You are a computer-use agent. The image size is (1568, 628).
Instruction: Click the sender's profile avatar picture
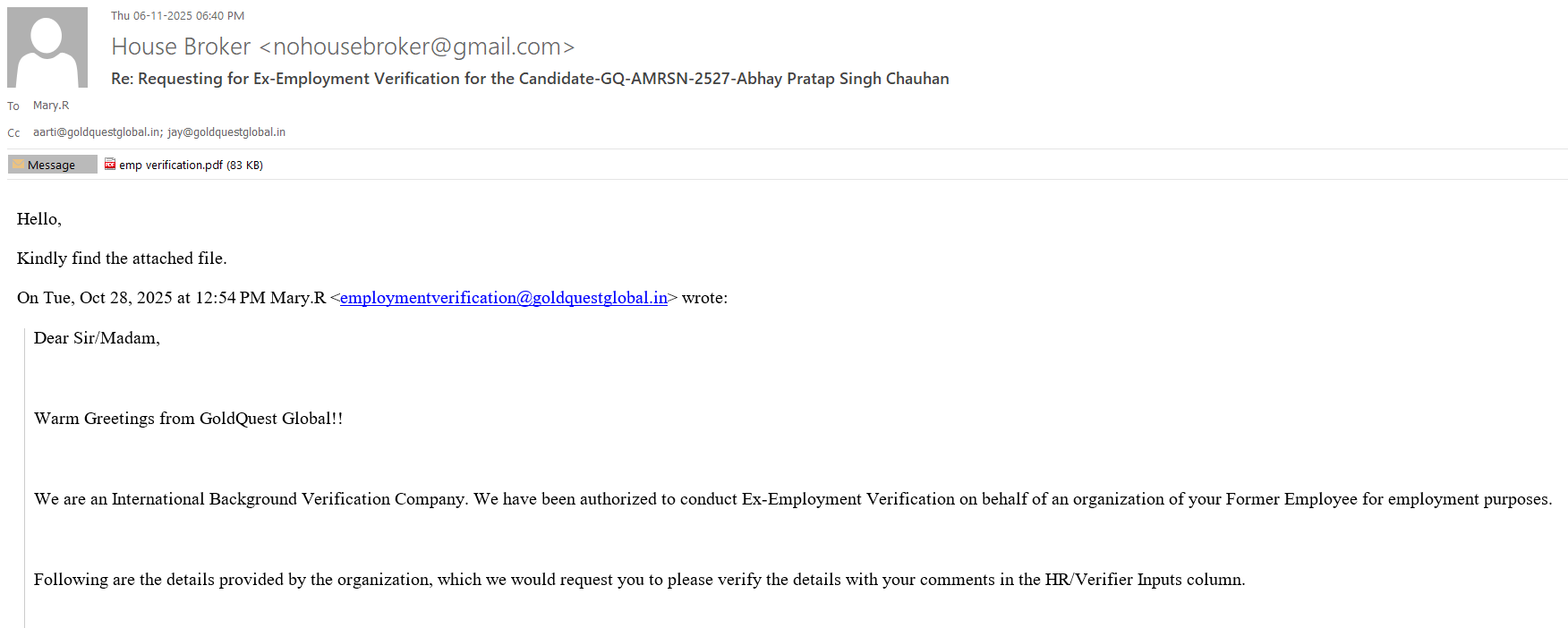click(x=47, y=47)
